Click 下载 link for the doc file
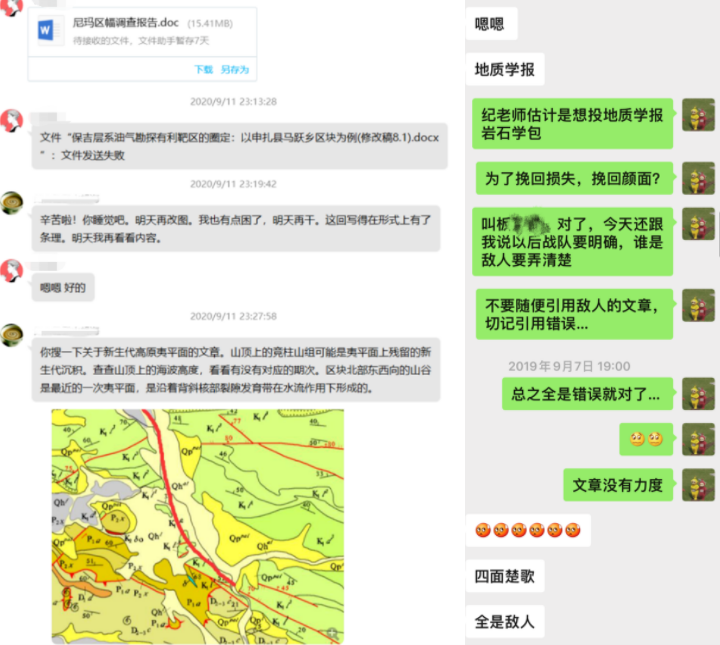This screenshot has height=645, width=720. tap(203, 70)
